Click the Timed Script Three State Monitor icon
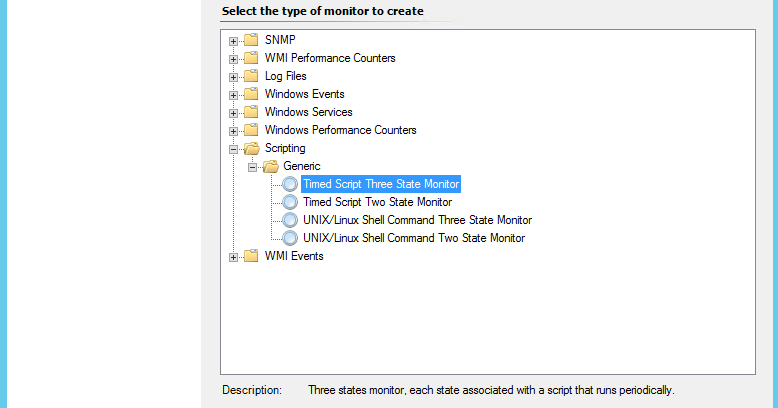The width and height of the screenshot is (778, 408). point(290,184)
